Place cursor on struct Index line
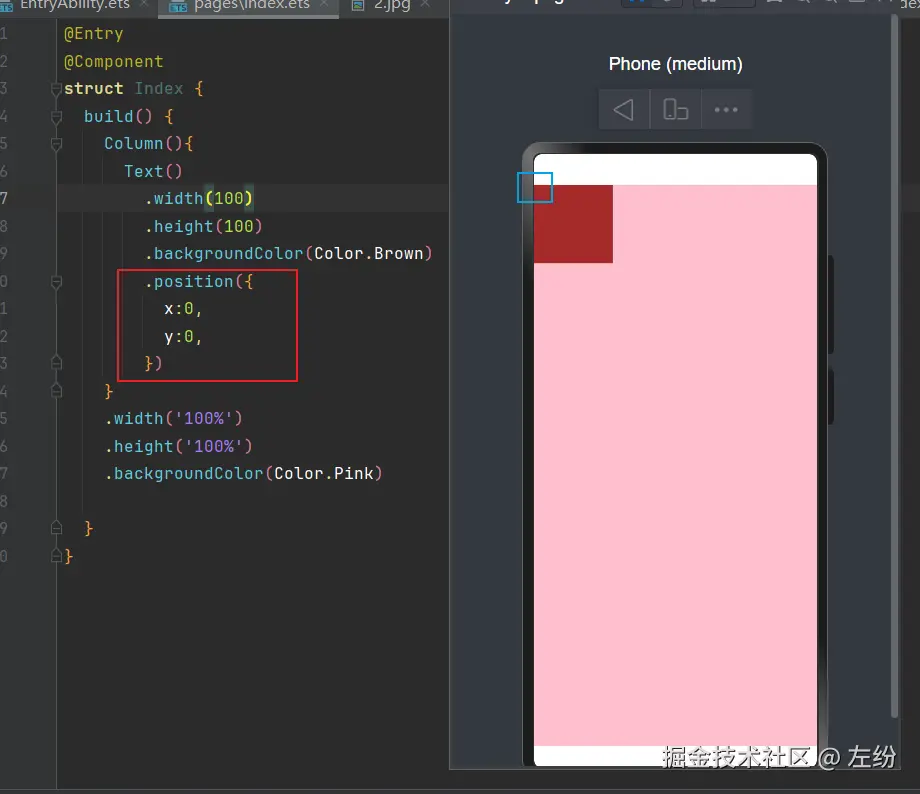The width and height of the screenshot is (920, 794). [x=134, y=89]
